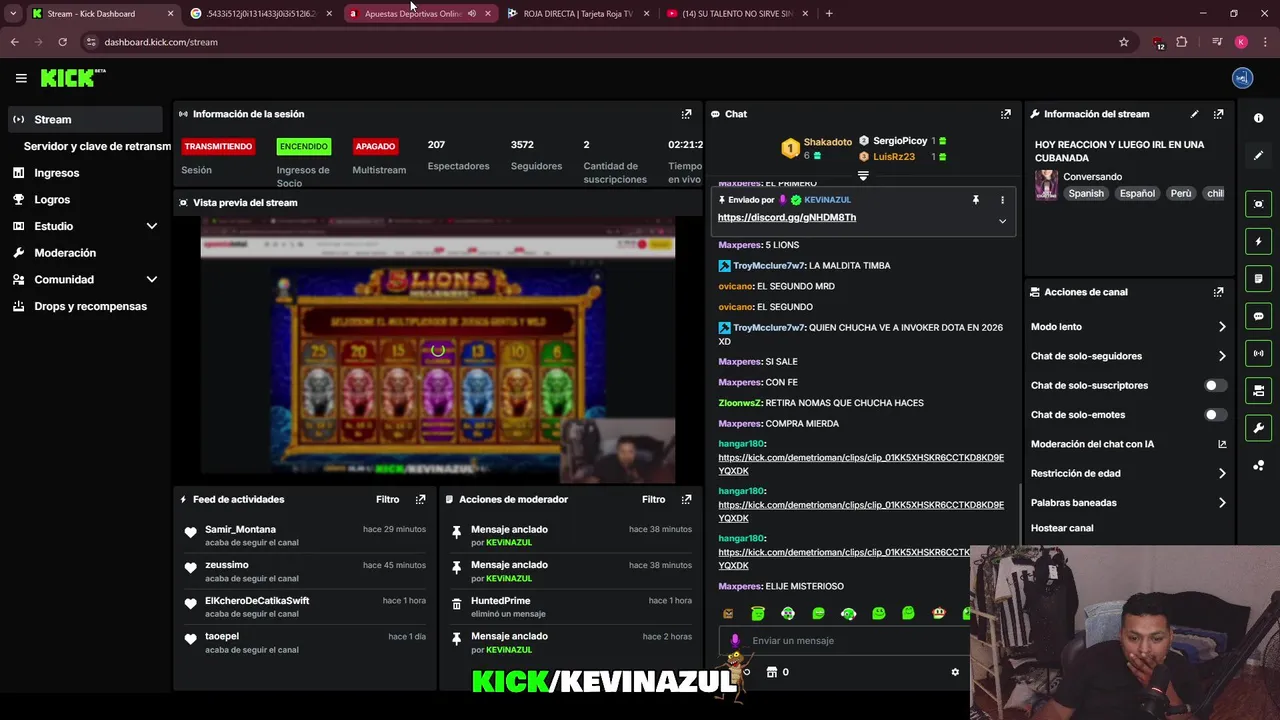Toggle the channel actions icon in right toolbar
This screenshot has height=720, width=1280.
pos(1258,390)
